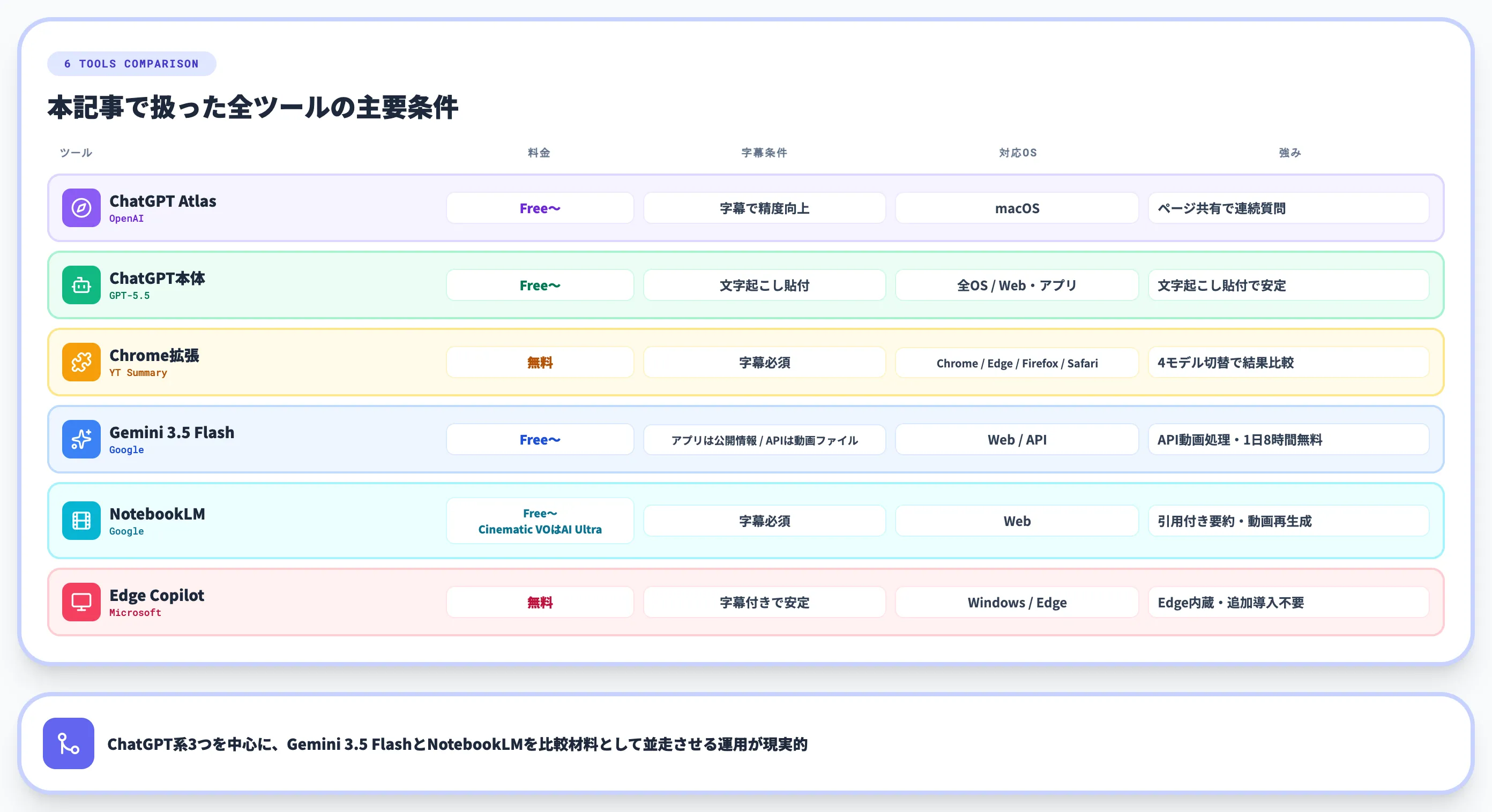
Task: Click the 字幕で精度向上 cell
Action: click(765, 208)
